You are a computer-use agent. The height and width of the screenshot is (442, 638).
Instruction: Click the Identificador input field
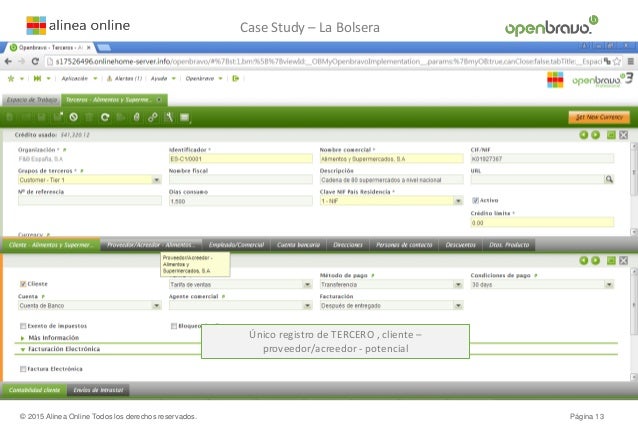[241, 159]
